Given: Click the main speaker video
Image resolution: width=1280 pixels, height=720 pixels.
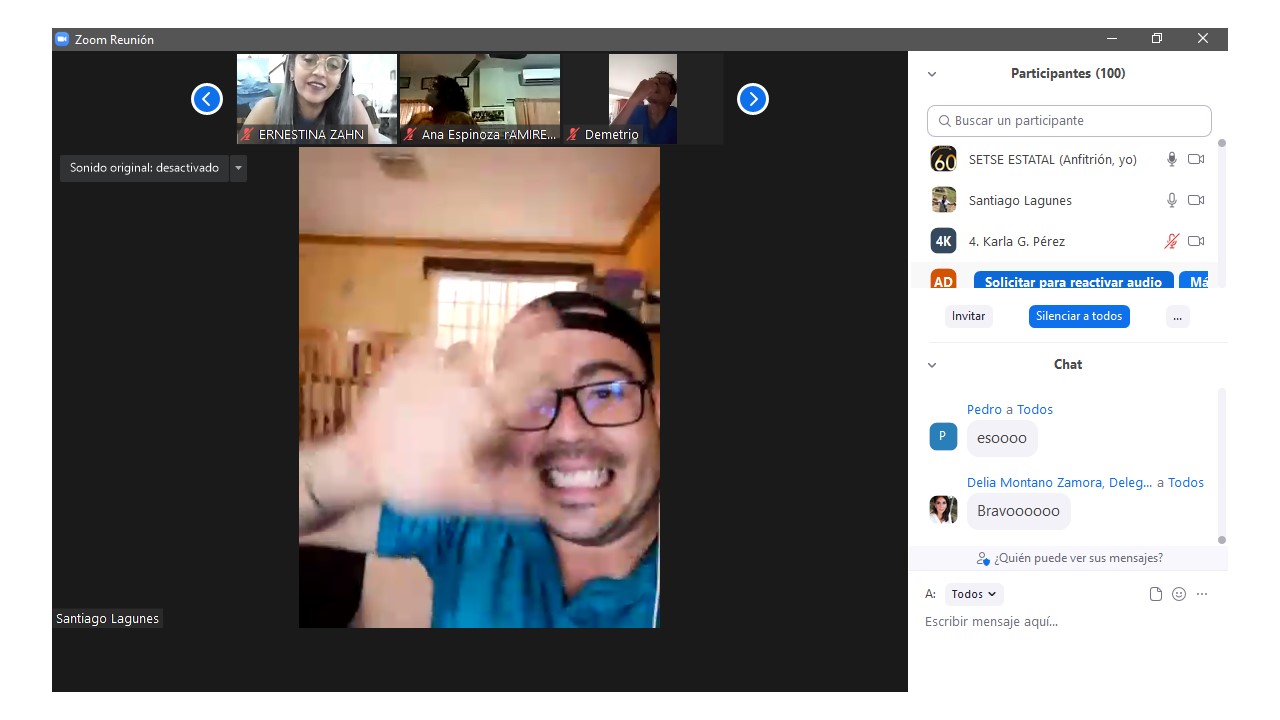Looking at the screenshot, I should coord(479,388).
